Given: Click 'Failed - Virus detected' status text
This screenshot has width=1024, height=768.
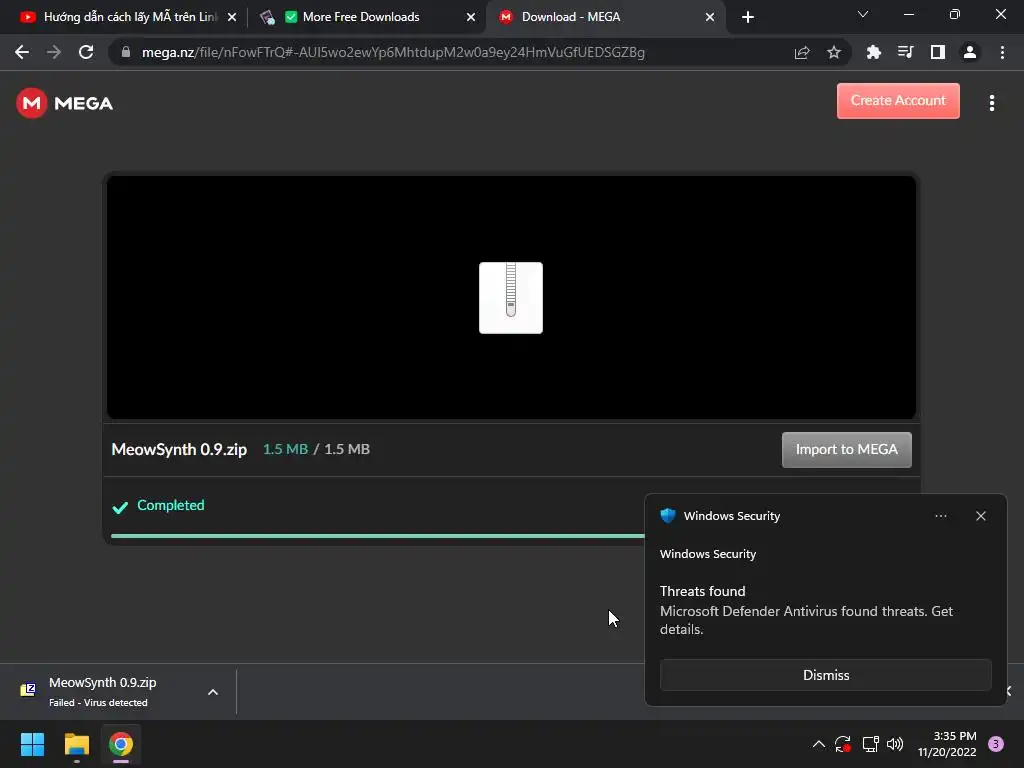Looking at the screenshot, I should coord(98,703).
